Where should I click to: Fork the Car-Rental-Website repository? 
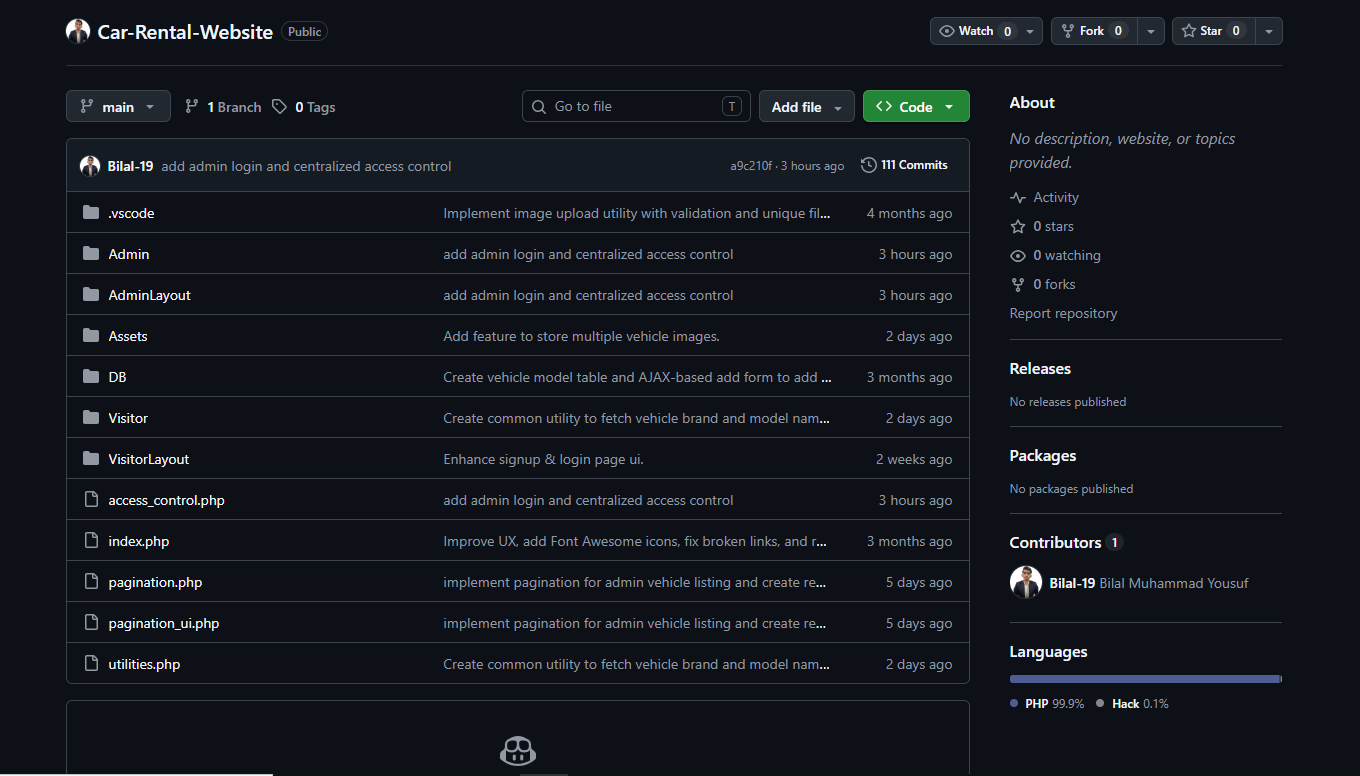point(1094,31)
